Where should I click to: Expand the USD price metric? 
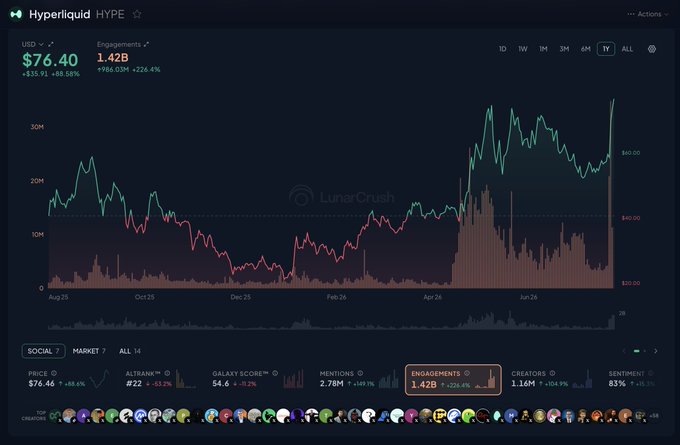click(x=51, y=44)
